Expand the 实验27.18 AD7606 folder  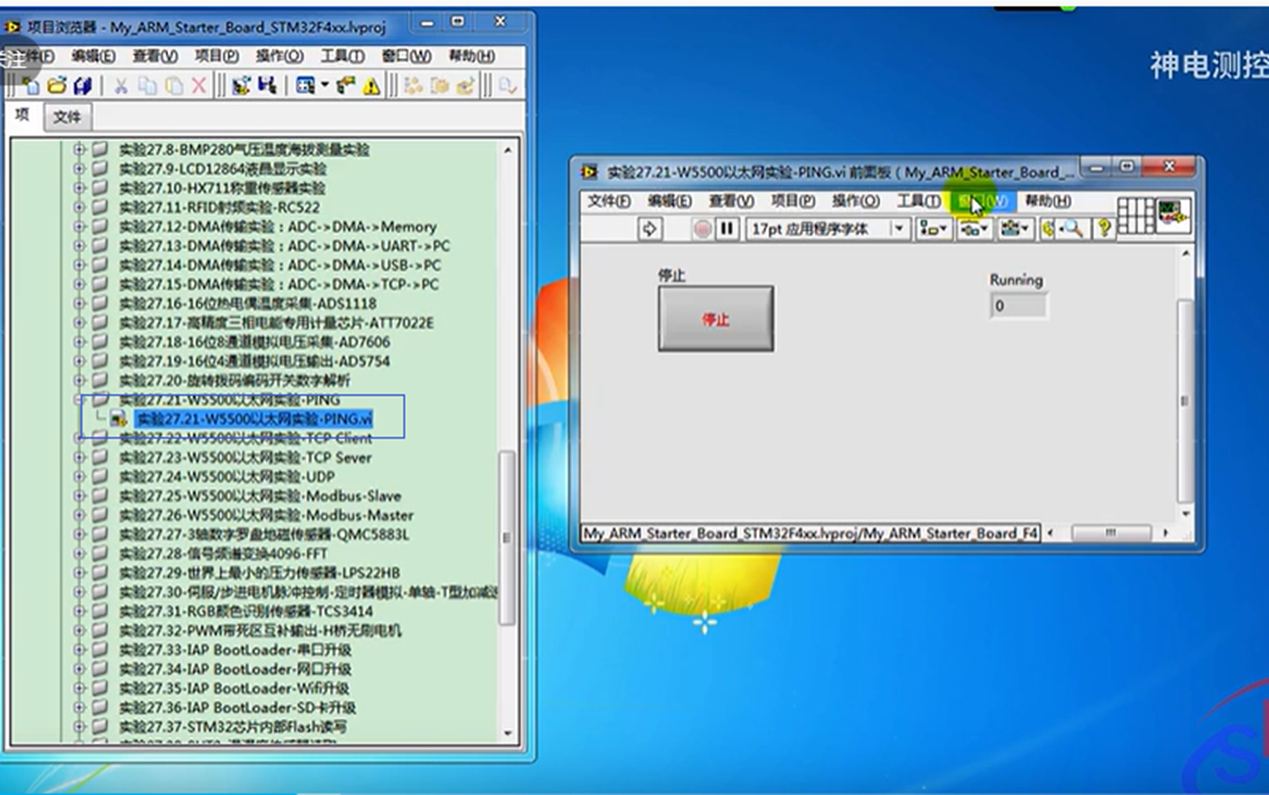click(x=80, y=341)
